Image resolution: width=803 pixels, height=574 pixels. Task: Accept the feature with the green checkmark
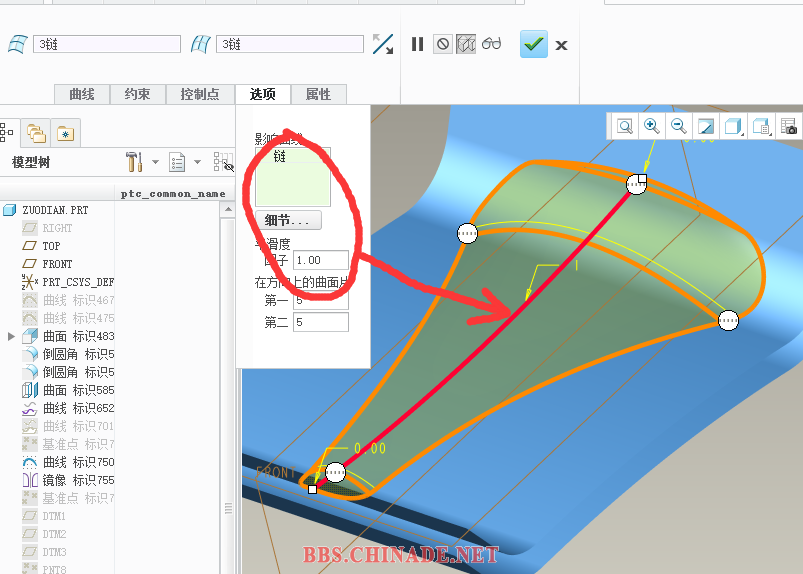coord(534,44)
